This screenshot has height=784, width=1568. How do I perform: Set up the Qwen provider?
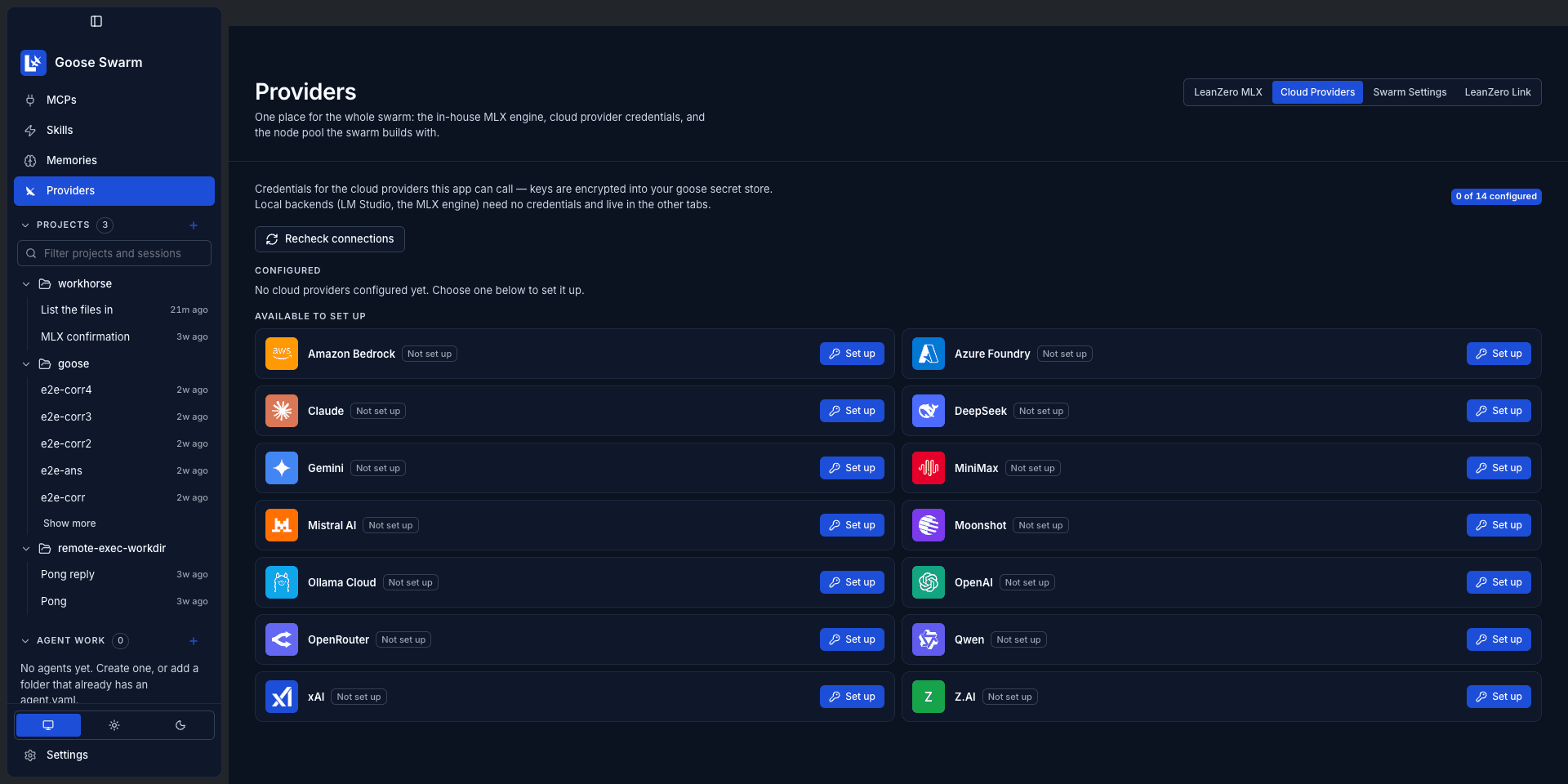pyautogui.click(x=1499, y=639)
